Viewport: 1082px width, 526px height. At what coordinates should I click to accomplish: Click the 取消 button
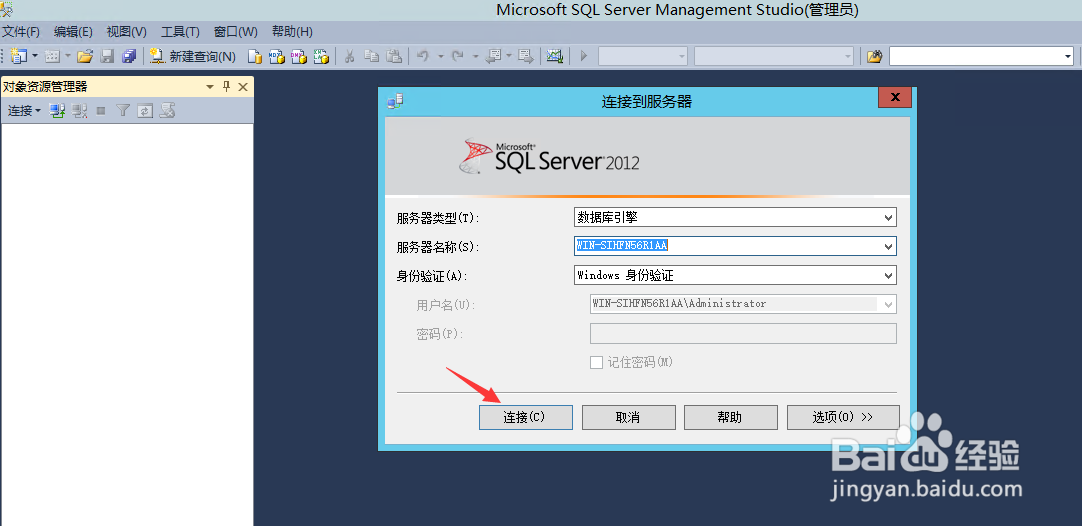coord(629,417)
